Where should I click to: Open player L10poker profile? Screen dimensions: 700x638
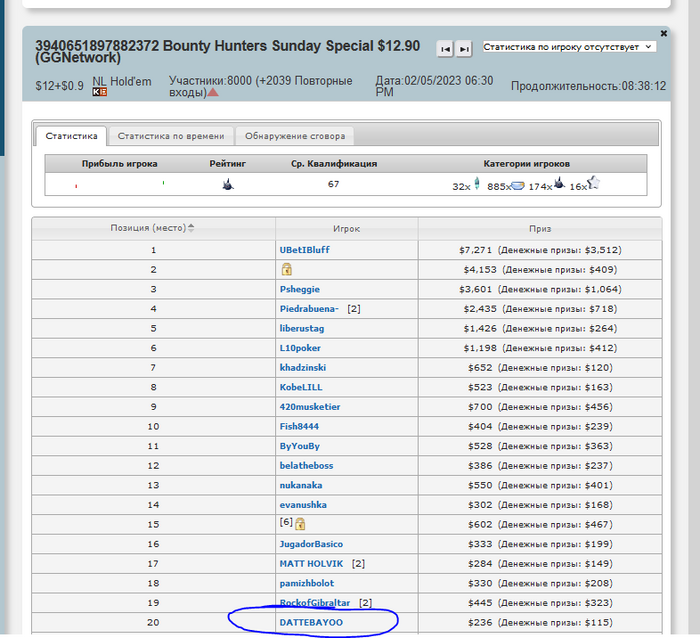pos(300,348)
